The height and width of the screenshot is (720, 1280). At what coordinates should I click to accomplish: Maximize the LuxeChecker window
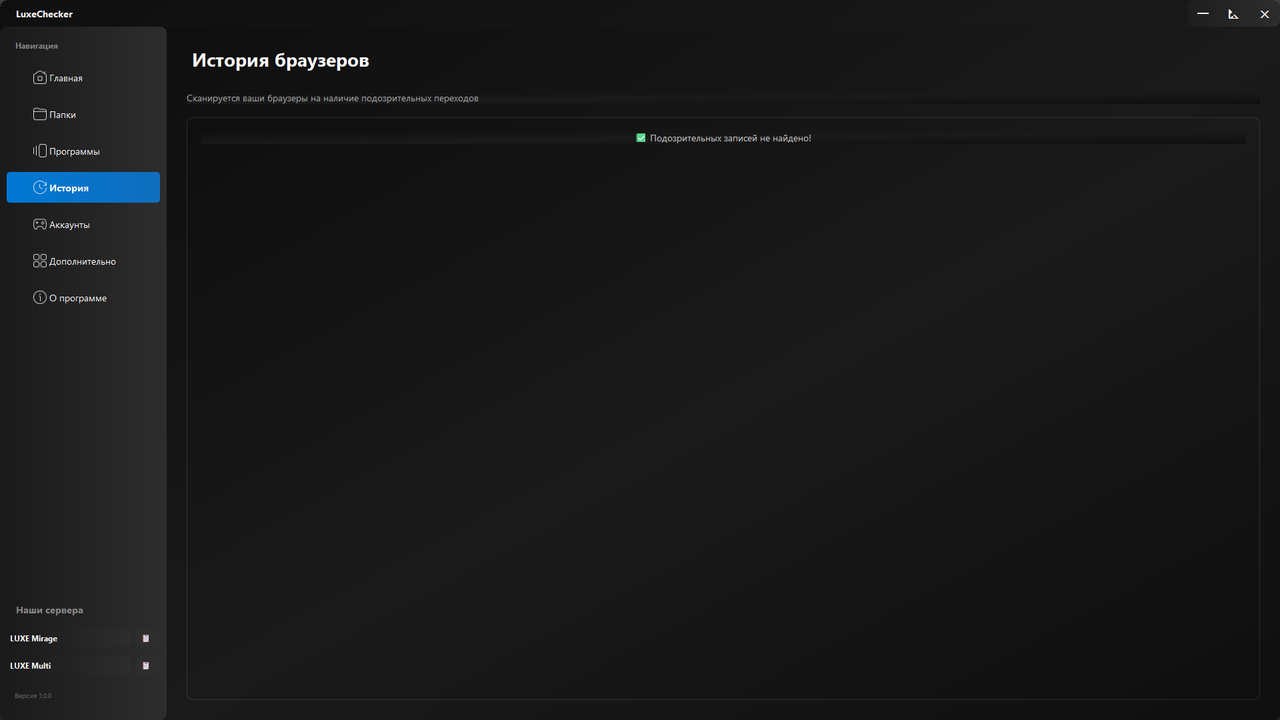1234,14
